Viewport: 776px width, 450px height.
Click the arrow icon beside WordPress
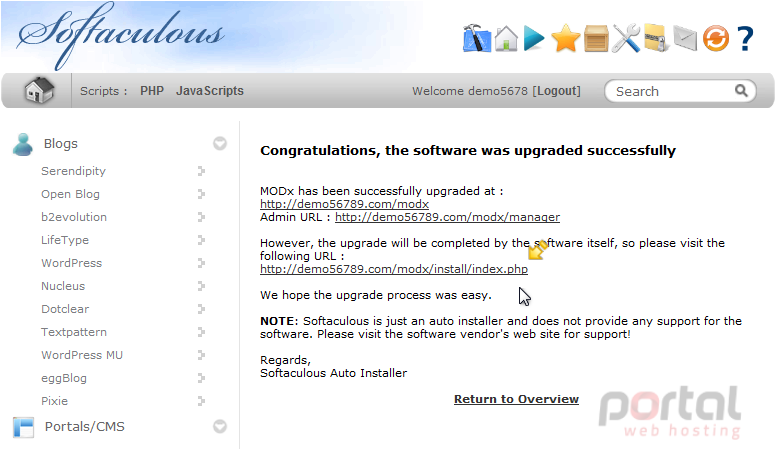(x=201, y=263)
